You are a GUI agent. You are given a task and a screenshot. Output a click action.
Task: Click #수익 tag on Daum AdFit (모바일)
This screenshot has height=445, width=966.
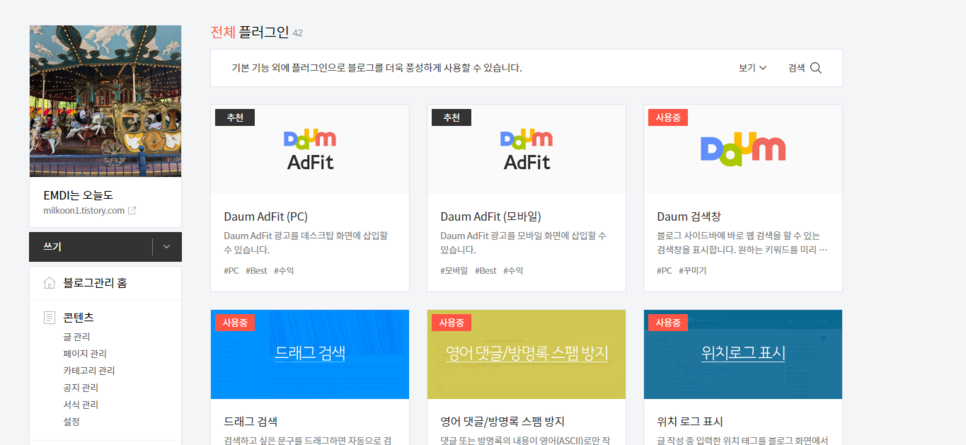click(x=513, y=271)
